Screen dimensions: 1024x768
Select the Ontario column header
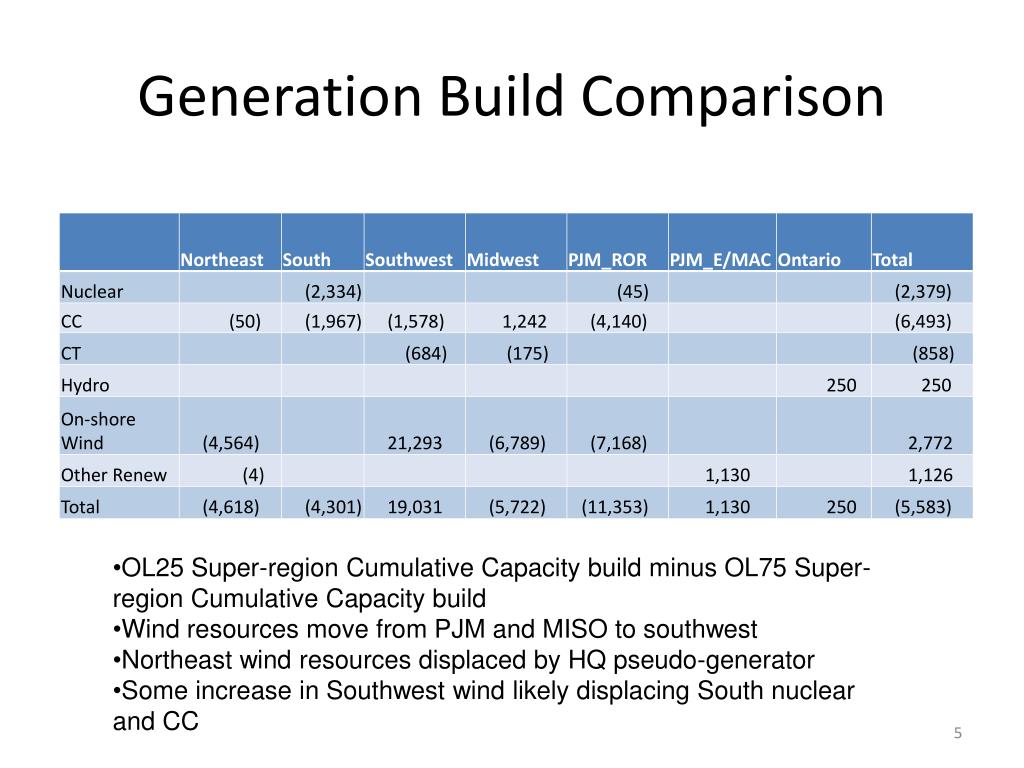(x=809, y=260)
